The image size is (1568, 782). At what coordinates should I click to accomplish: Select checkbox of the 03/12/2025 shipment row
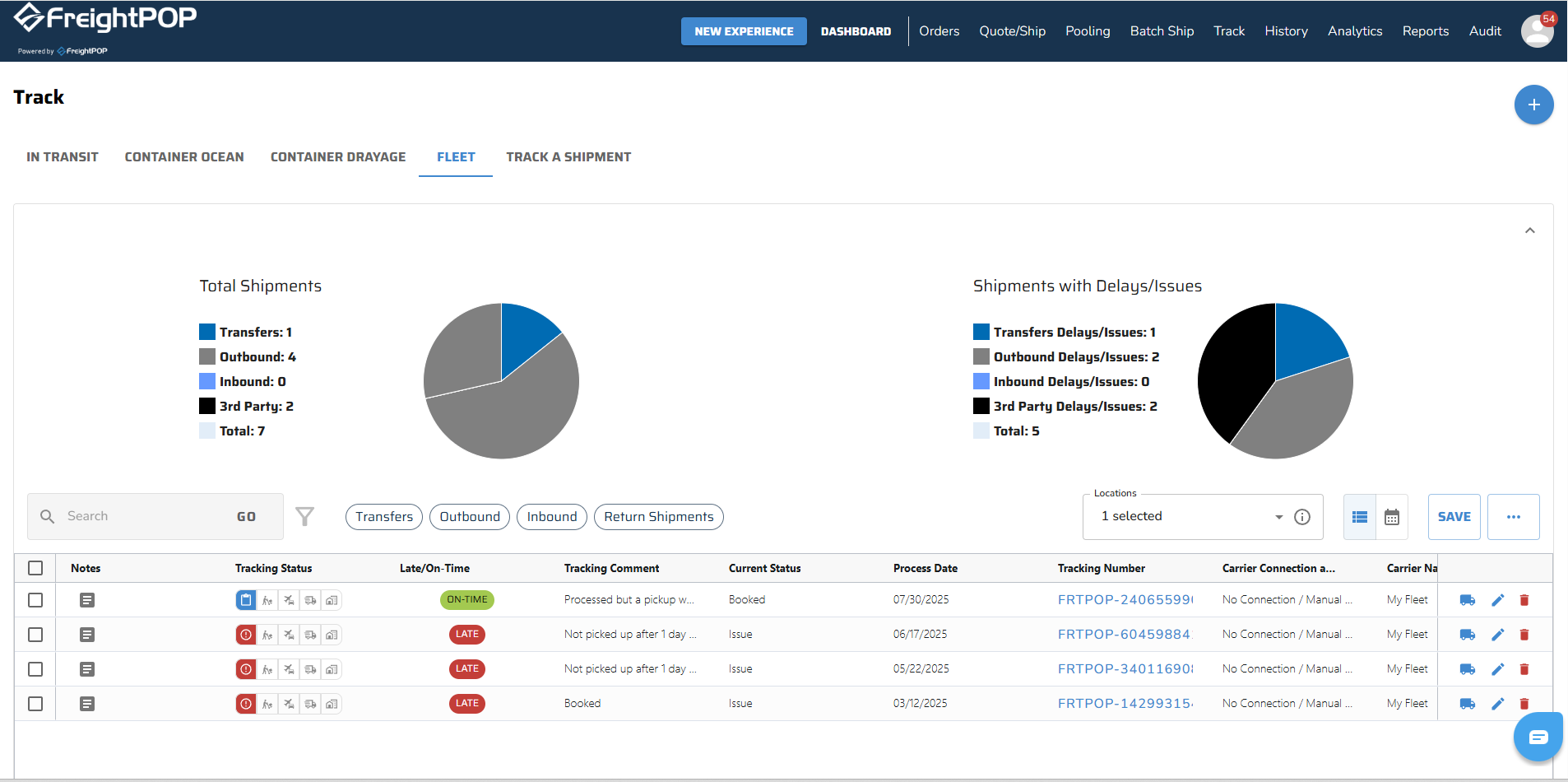(x=35, y=704)
